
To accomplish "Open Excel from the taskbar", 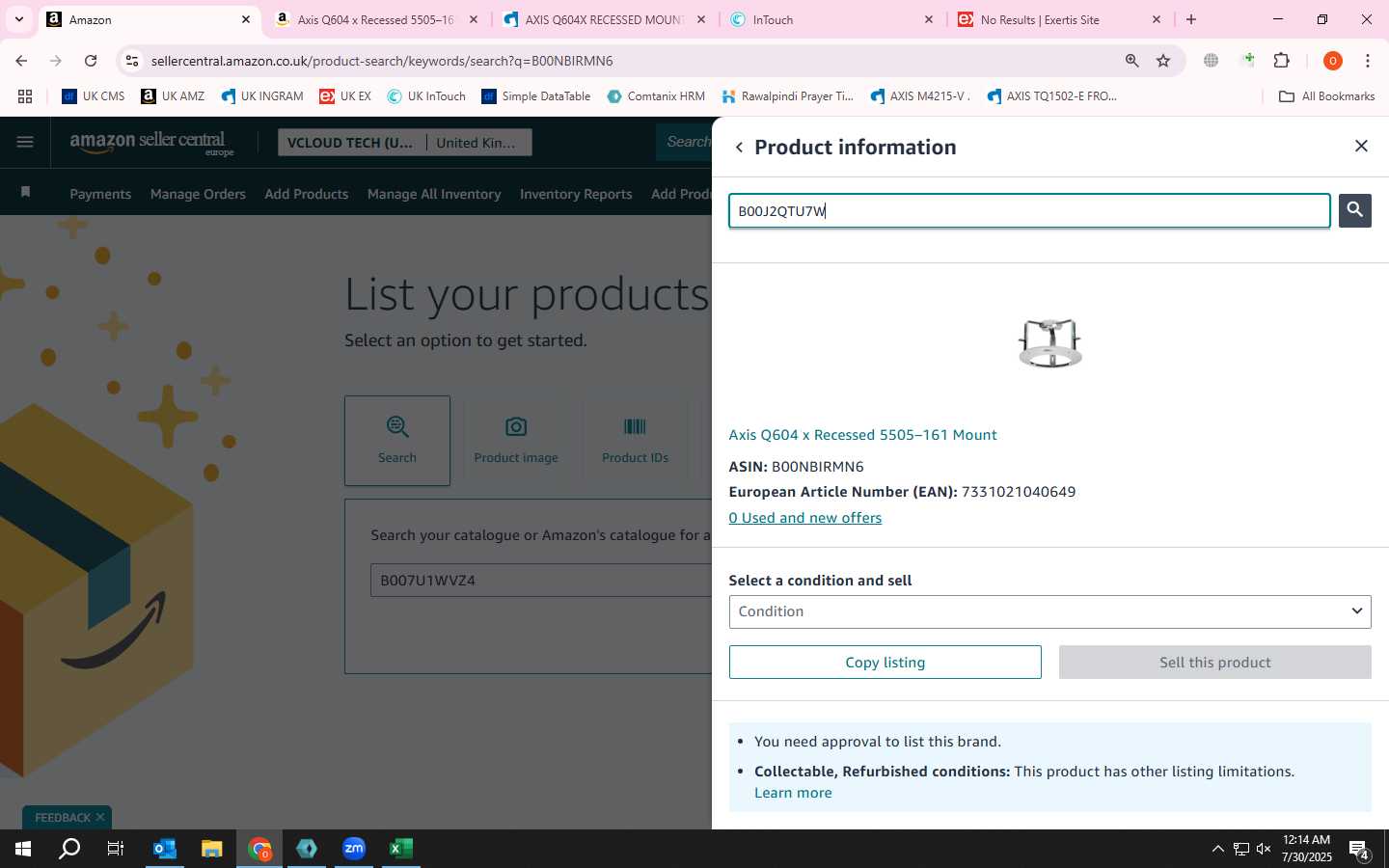I will (x=401, y=849).
